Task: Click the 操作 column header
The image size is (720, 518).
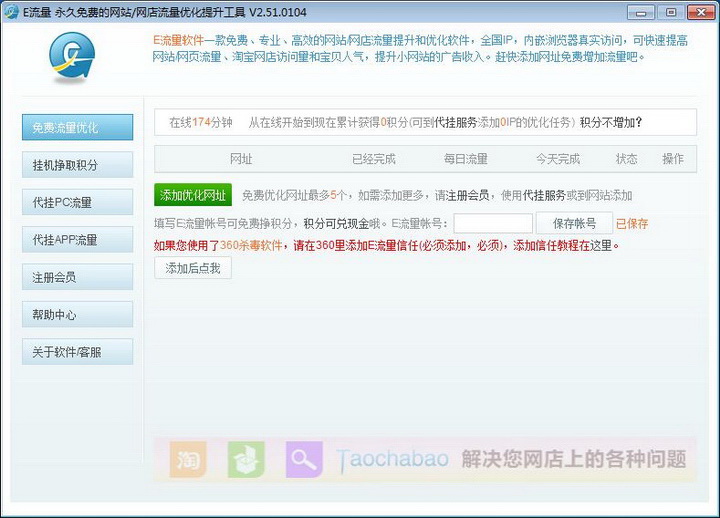Action: [x=673, y=159]
